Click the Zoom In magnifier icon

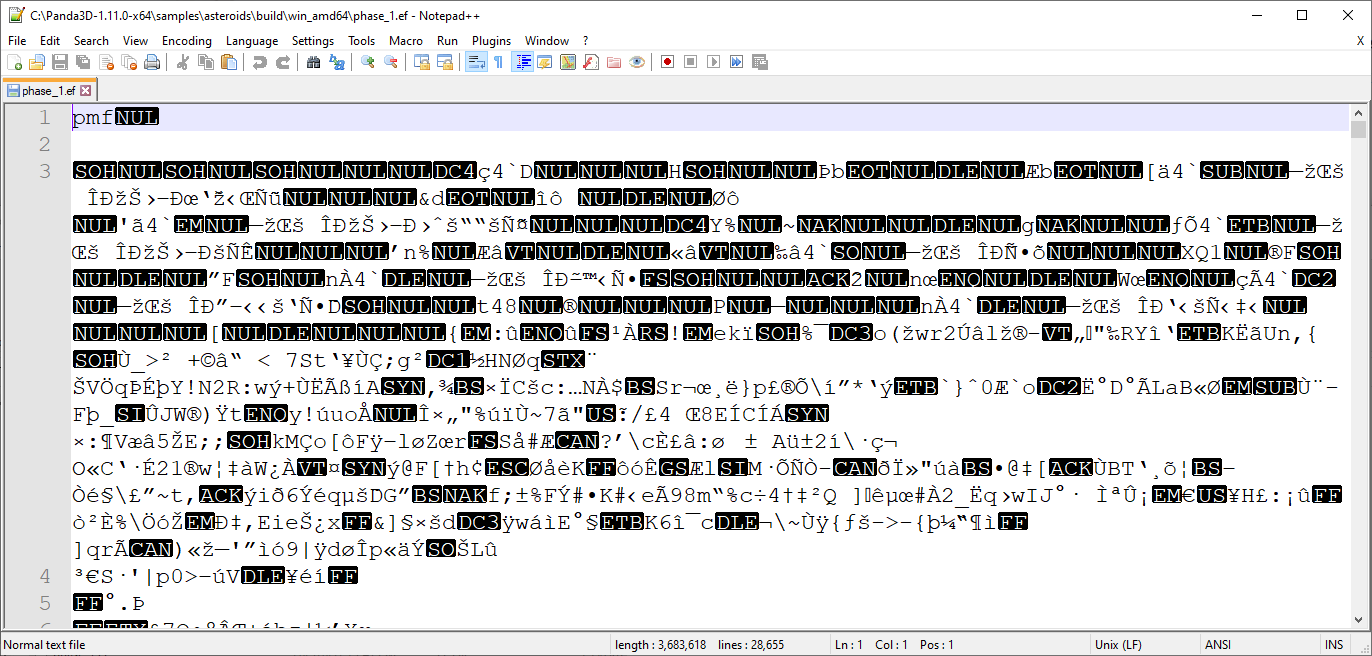coord(368,62)
